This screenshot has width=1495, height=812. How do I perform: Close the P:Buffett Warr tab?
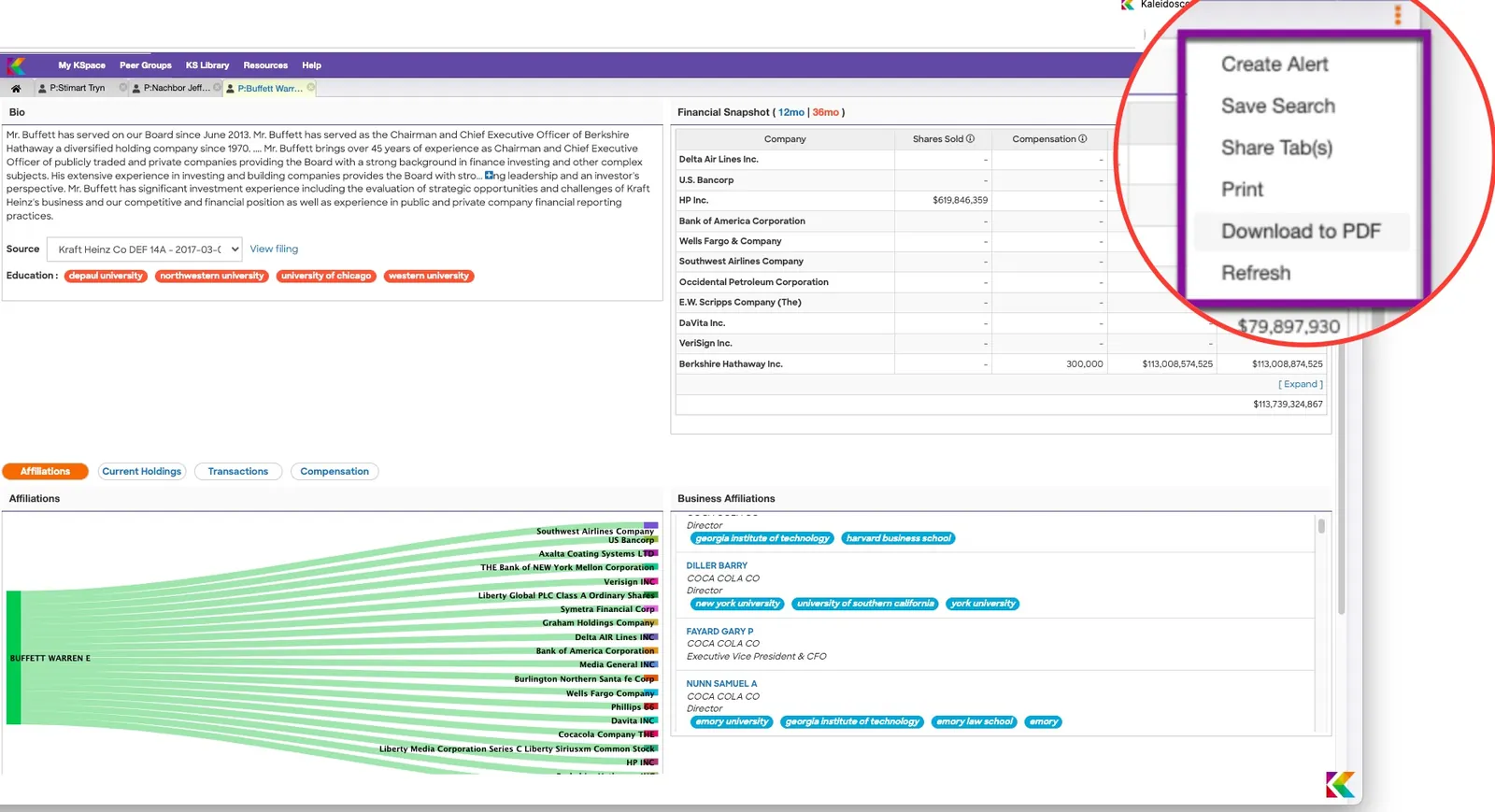(311, 88)
